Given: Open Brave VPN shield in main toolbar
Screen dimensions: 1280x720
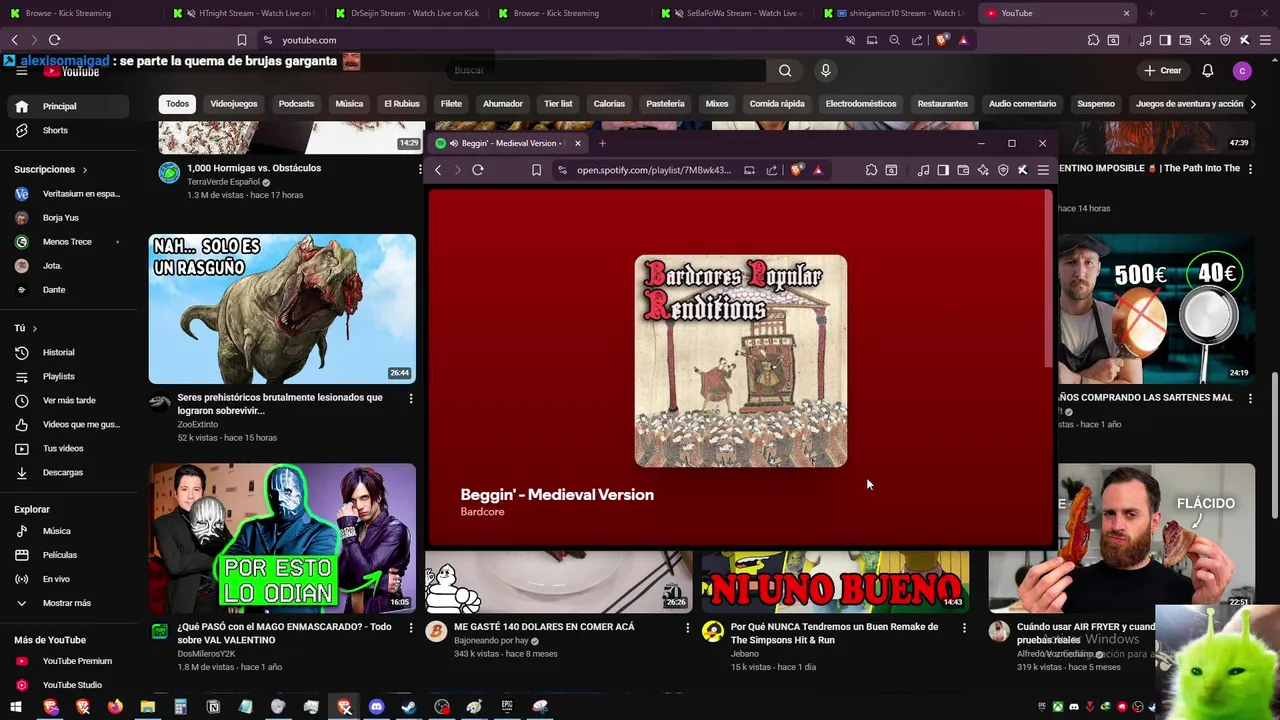Looking at the screenshot, I should click(1225, 40).
